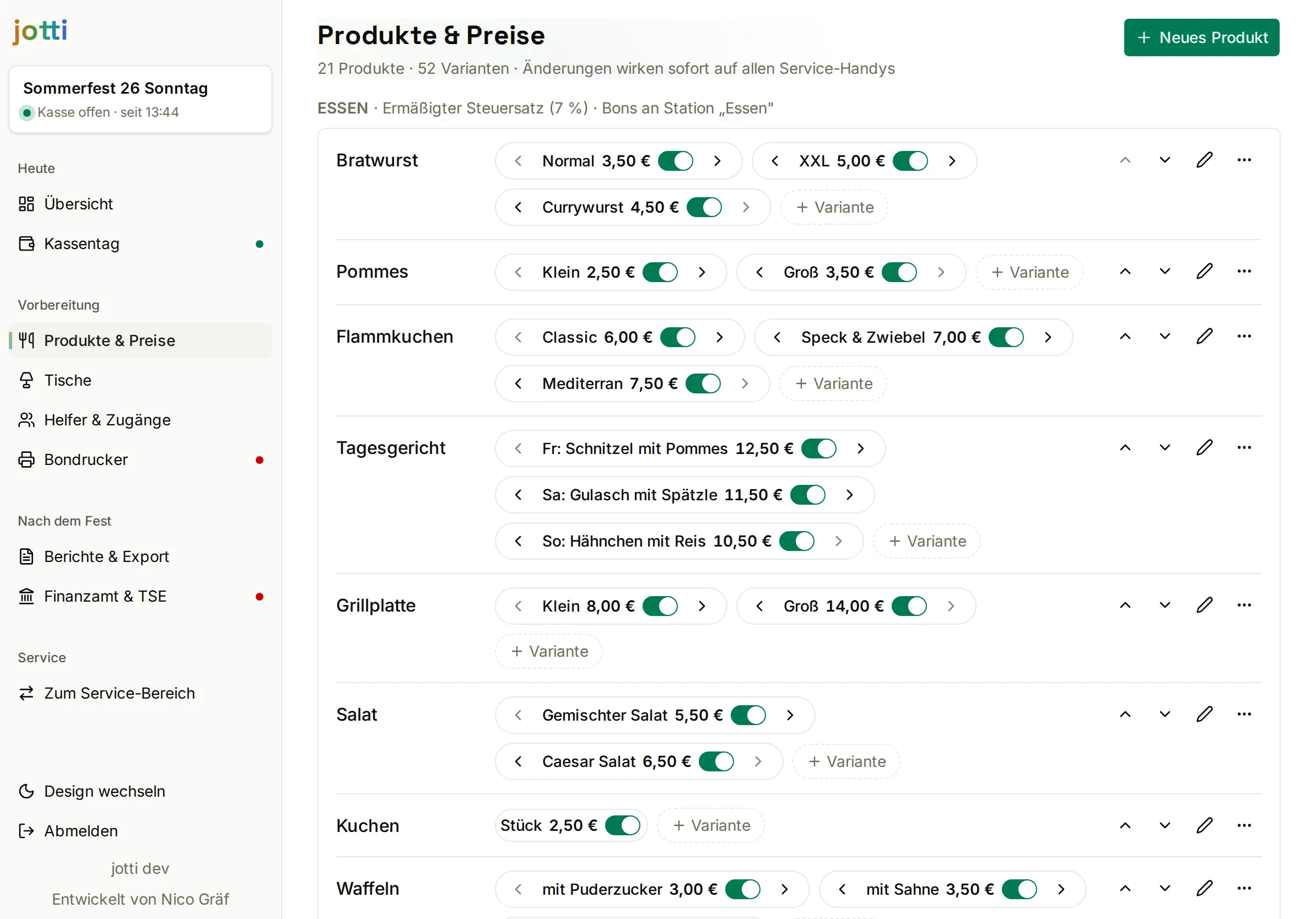The height and width of the screenshot is (919, 1316).
Task: Shift Currywurst variant left with its arrow
Action: coord(518,207)
